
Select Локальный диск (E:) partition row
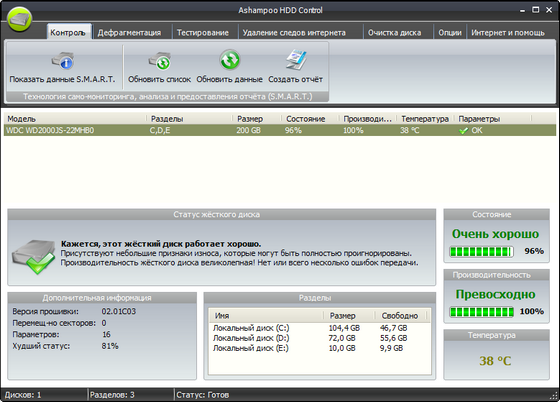(319, 348)
